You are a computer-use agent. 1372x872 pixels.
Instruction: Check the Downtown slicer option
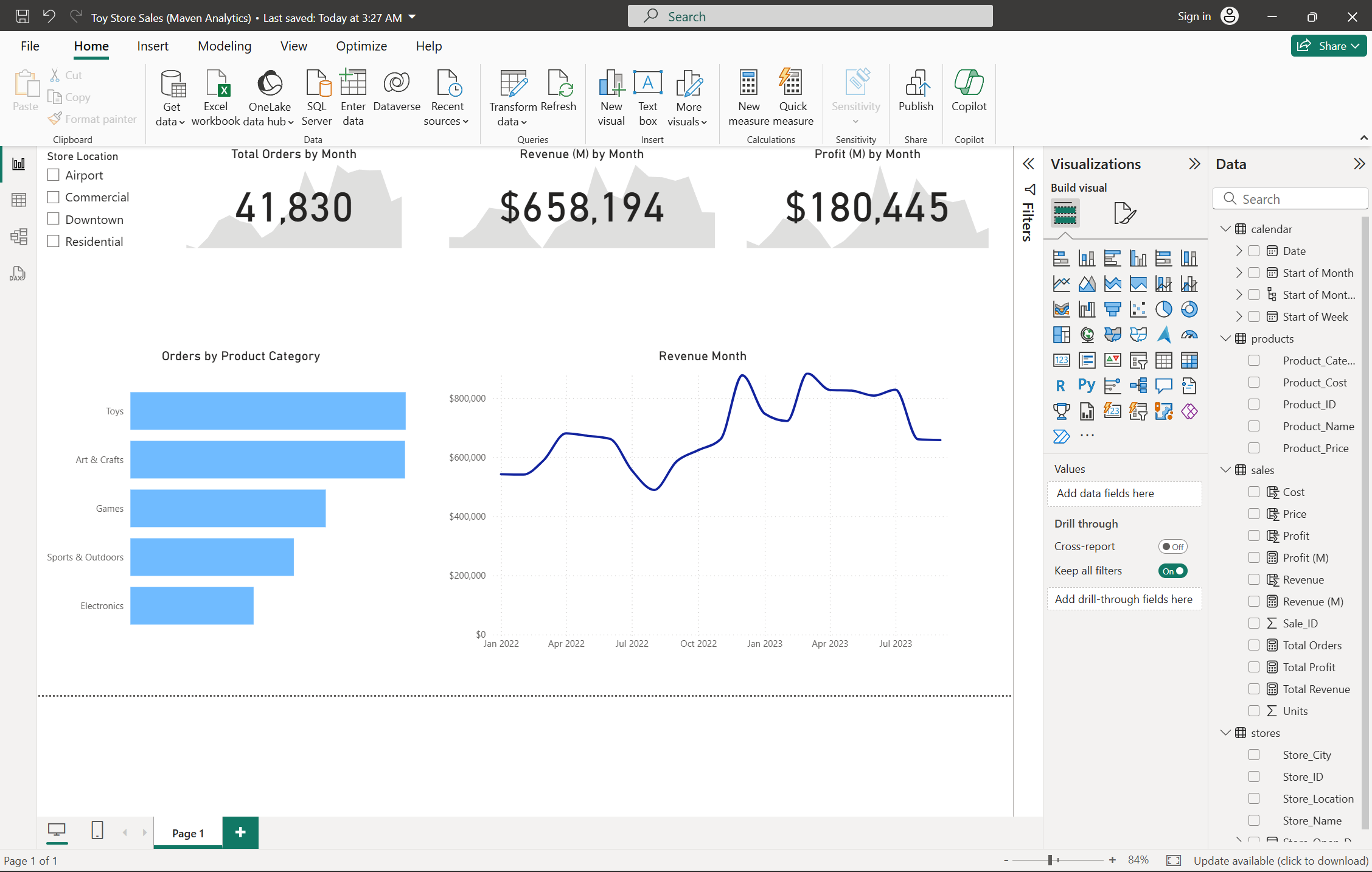tap(54, 219)
